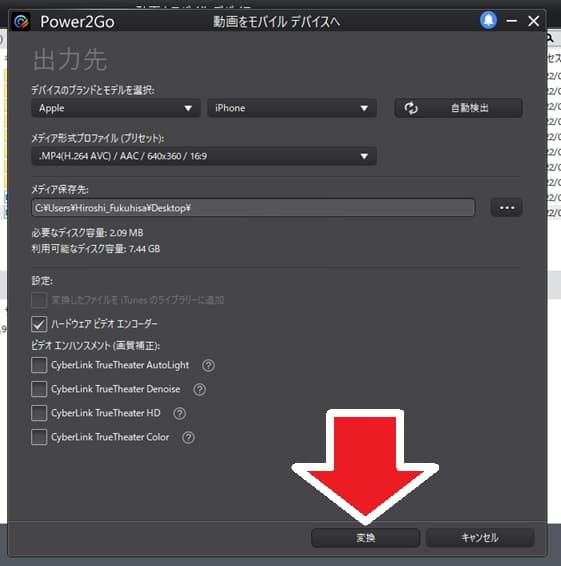Click the media save path field
This screenshot has width=561, height=566.
pyautogui.click(x=253, y=208)
